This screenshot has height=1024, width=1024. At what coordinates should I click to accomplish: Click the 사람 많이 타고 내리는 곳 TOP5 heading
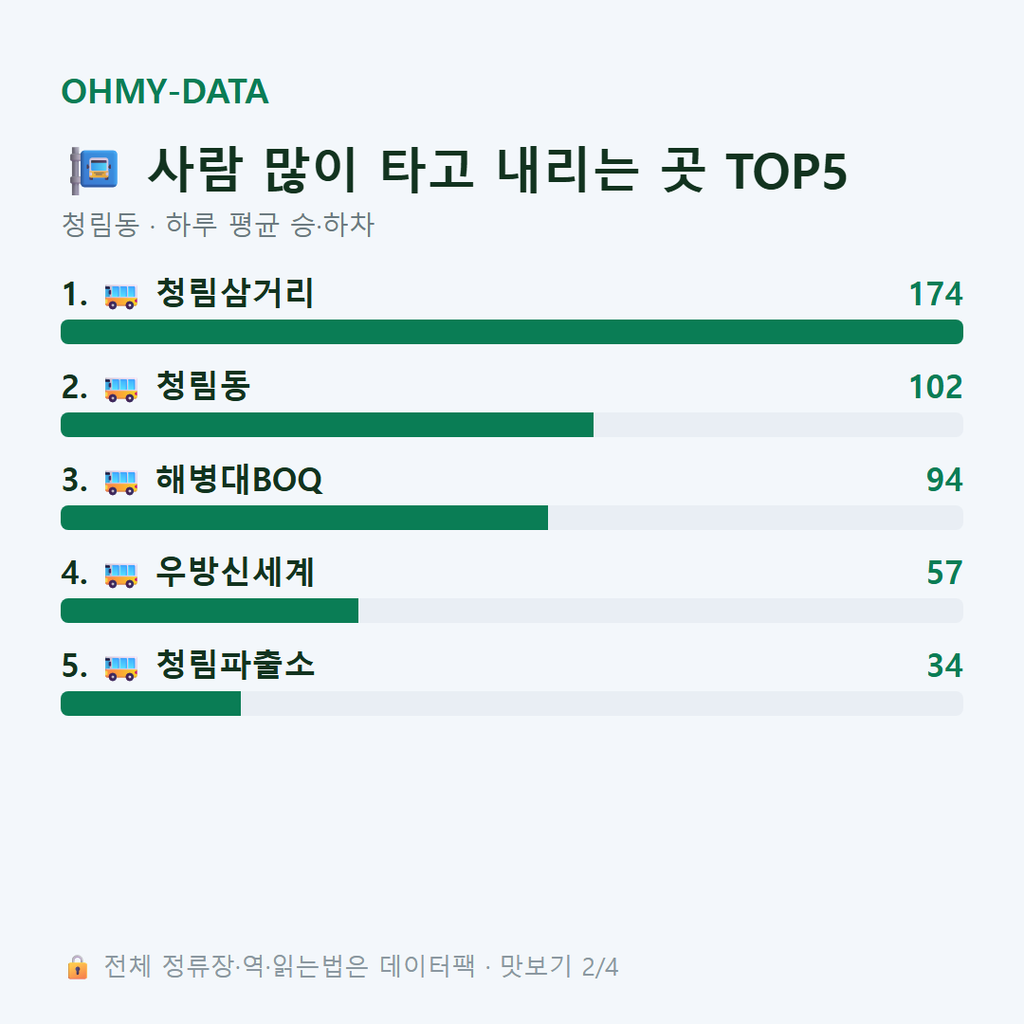click(x=498, y=170)
